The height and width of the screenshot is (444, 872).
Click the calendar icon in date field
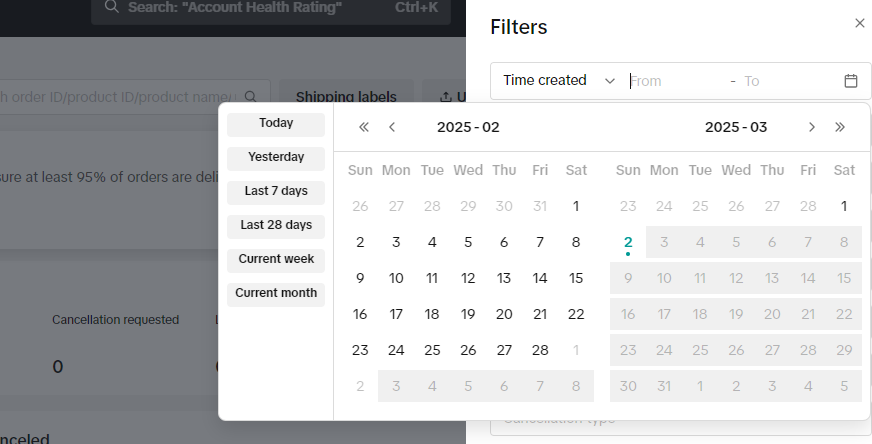coord(851,81)
